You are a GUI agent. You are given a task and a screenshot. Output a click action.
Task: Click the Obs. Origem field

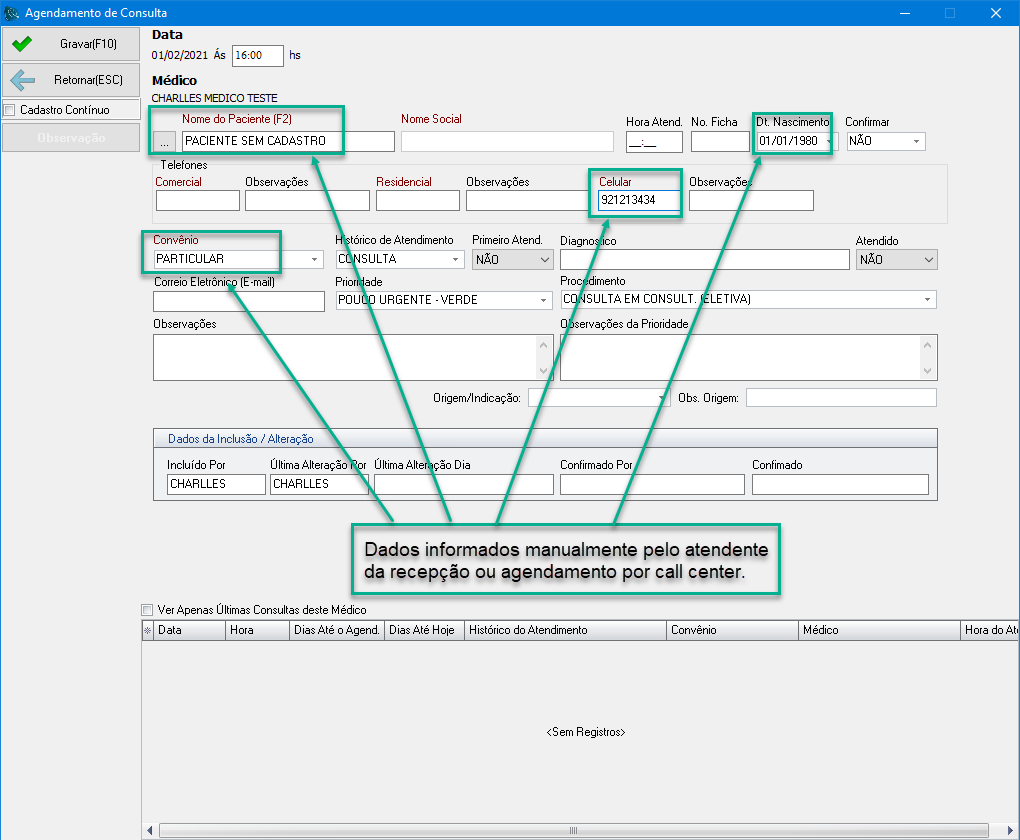[841, 398]
